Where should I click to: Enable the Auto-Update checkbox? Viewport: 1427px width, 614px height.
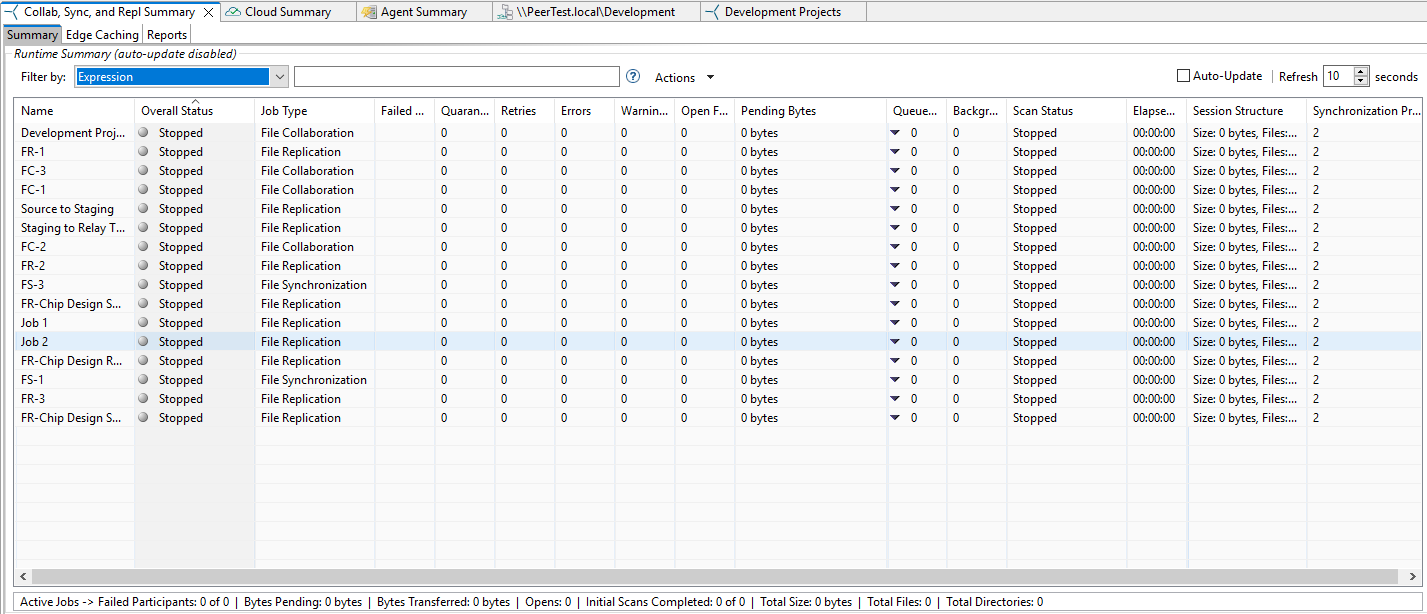click(x=1184, y=76)
